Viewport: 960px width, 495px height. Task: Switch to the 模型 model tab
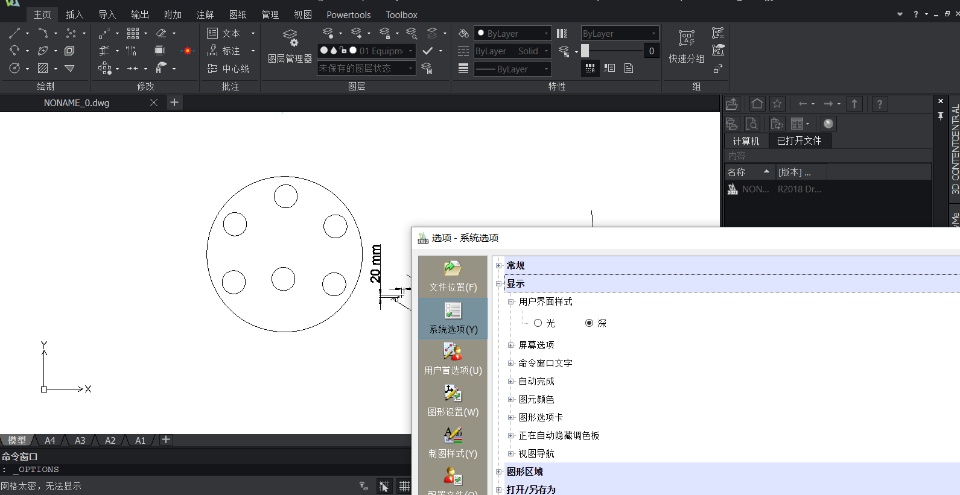17,440
